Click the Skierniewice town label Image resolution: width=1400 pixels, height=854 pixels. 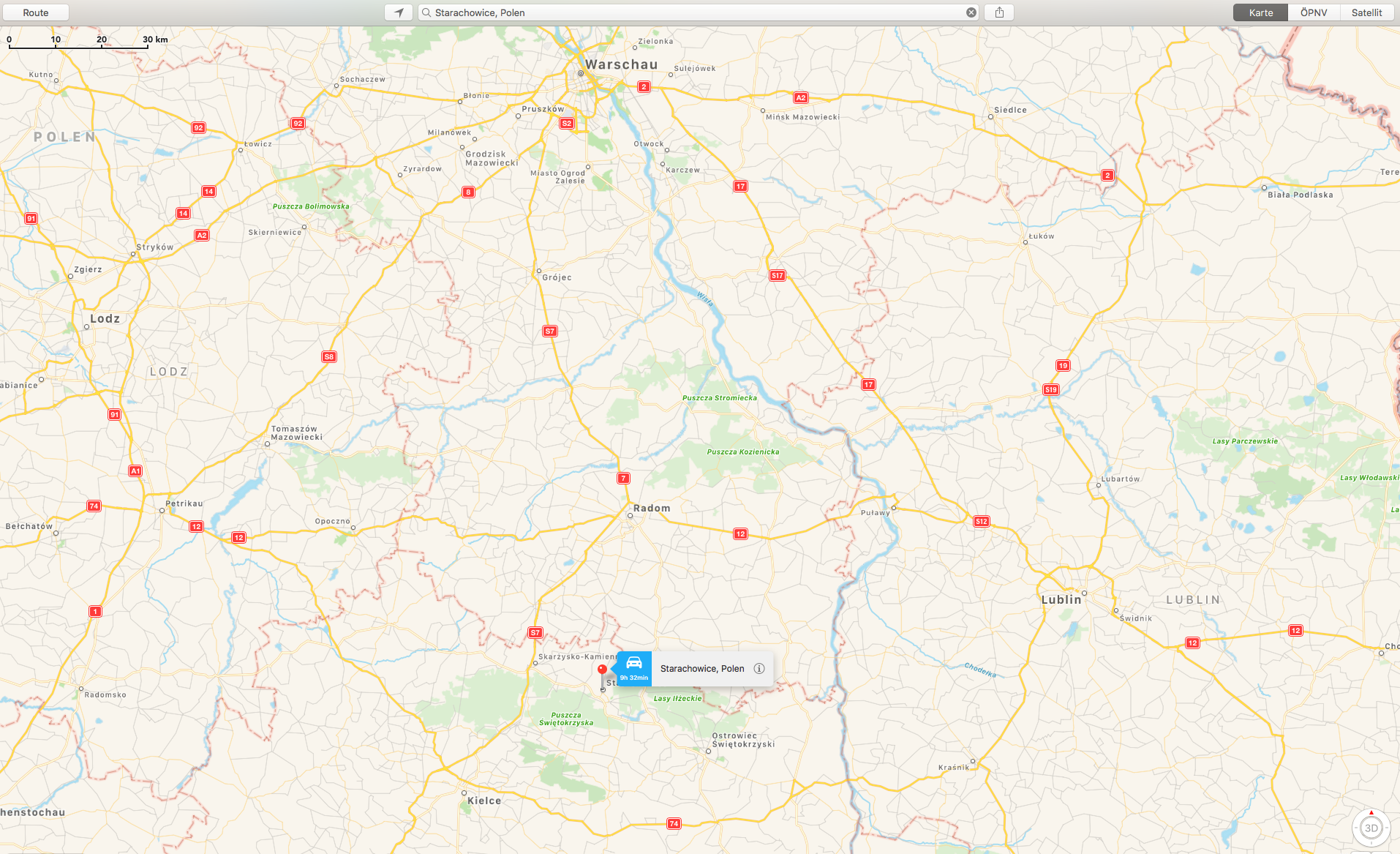pos(274,232)
